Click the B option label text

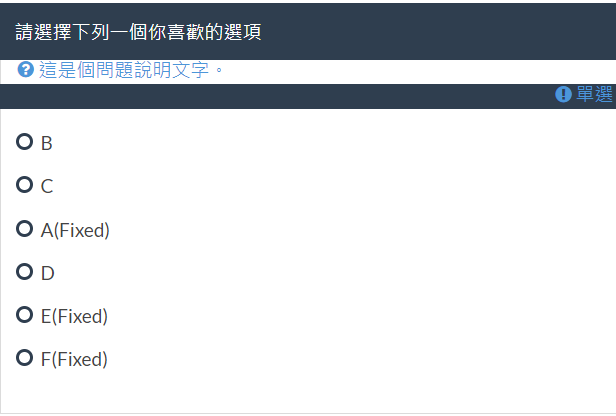(x=46, y=144)
